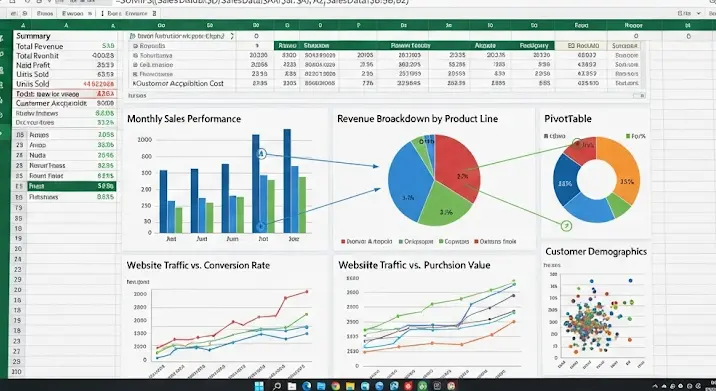Screen dimensions: 716x391
Task: Expand the Sobutbanva table row
Action: click(x=135, y=55)
